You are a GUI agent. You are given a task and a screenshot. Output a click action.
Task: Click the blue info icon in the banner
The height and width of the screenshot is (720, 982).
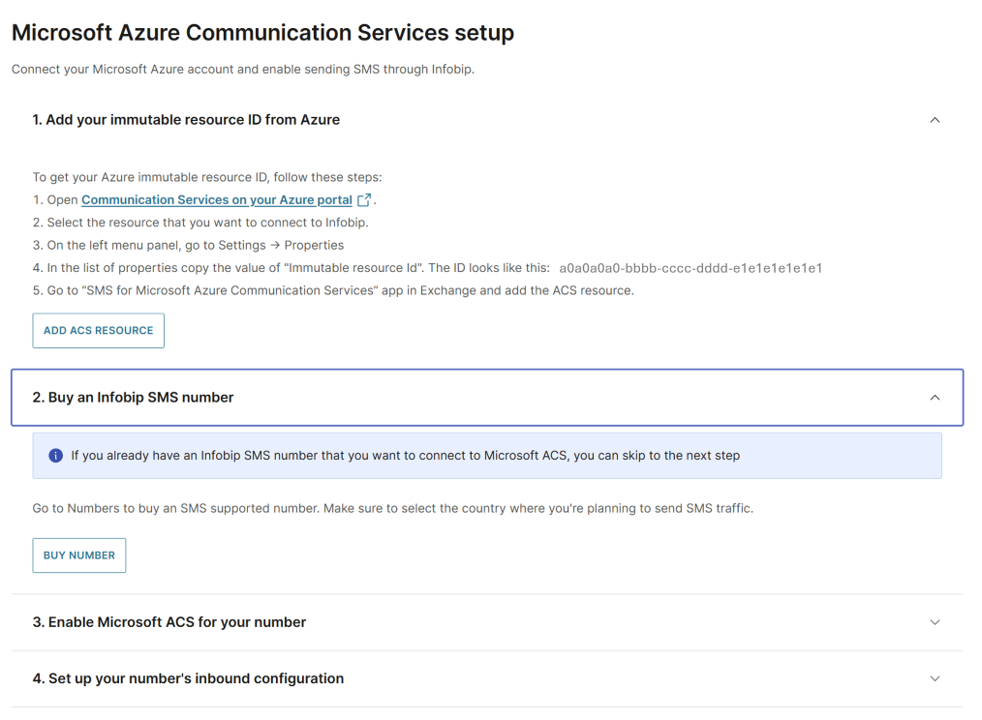click(56, 456)
